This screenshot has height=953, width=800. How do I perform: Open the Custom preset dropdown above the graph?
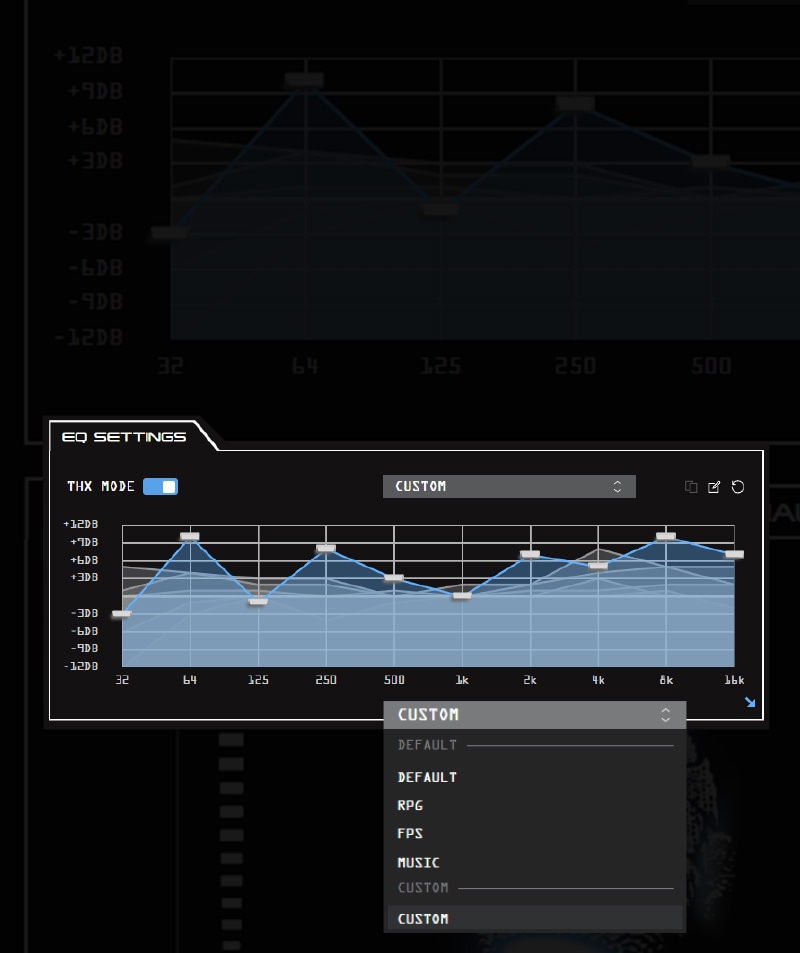pyautogui.click(x=509, y=486)
